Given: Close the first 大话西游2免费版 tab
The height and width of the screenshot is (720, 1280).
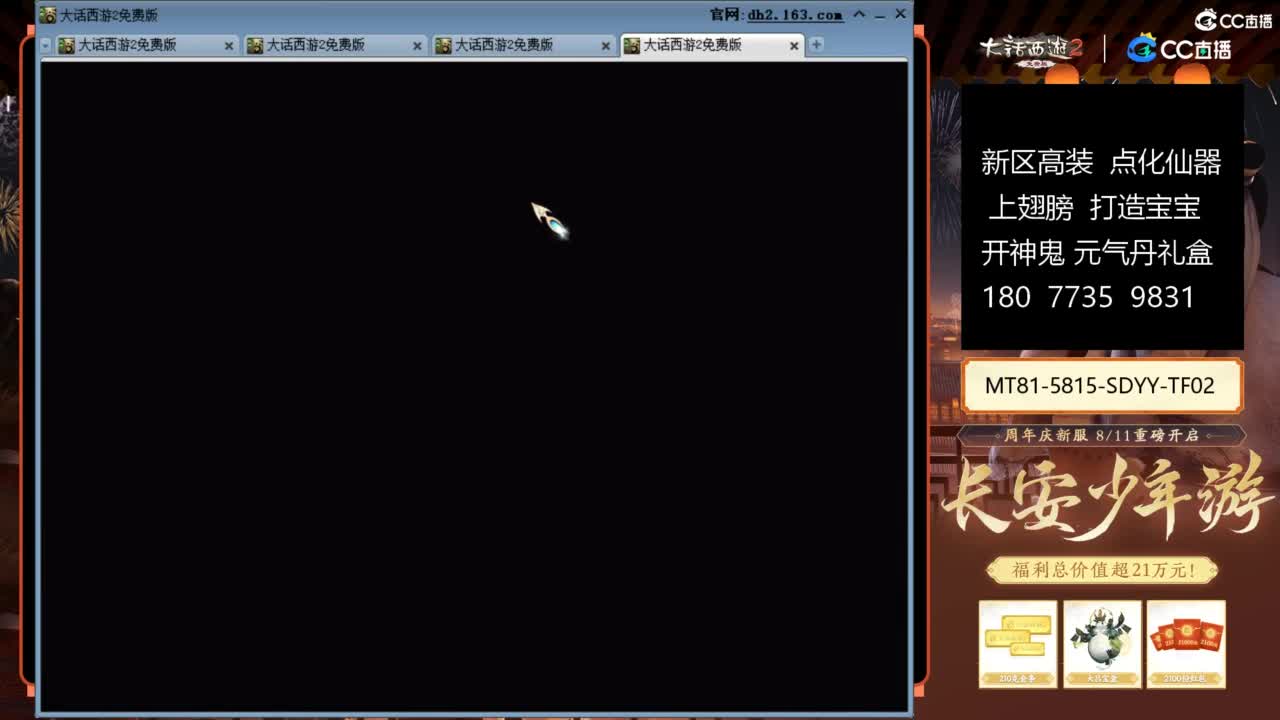Looking at the screenshot, I should coord(229,46).
